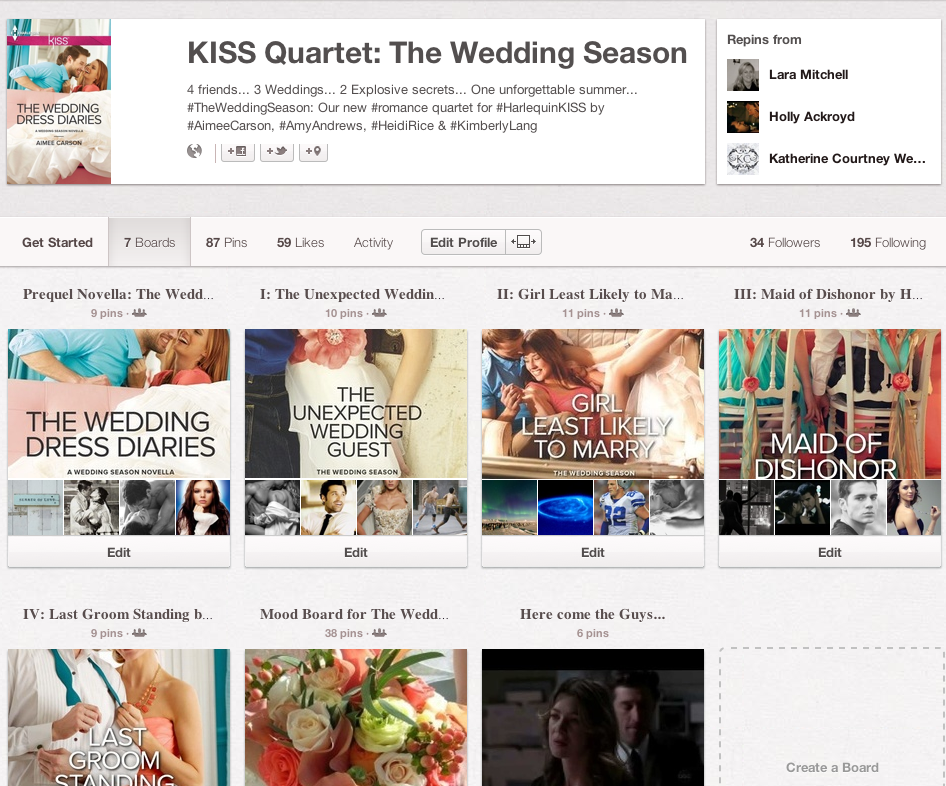Click the Edit Profile button
Screen dimensions: 946x786
pos(463,242)
